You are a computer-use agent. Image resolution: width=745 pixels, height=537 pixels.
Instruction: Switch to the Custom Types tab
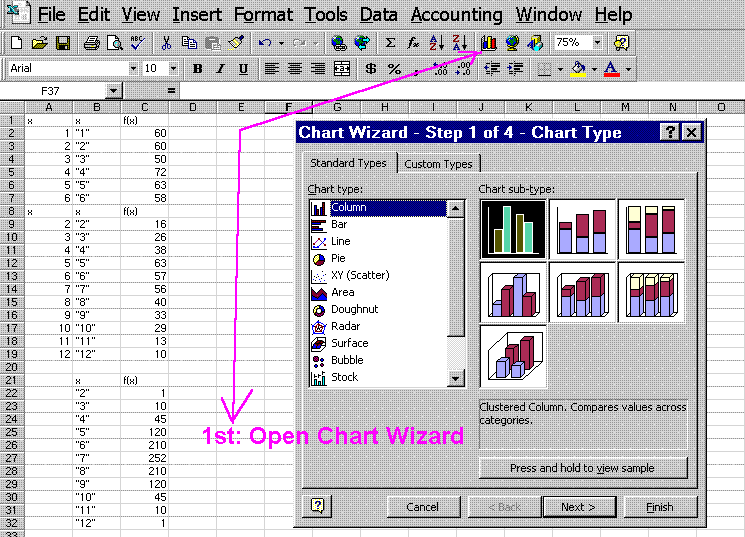click(x=438, y=164)
